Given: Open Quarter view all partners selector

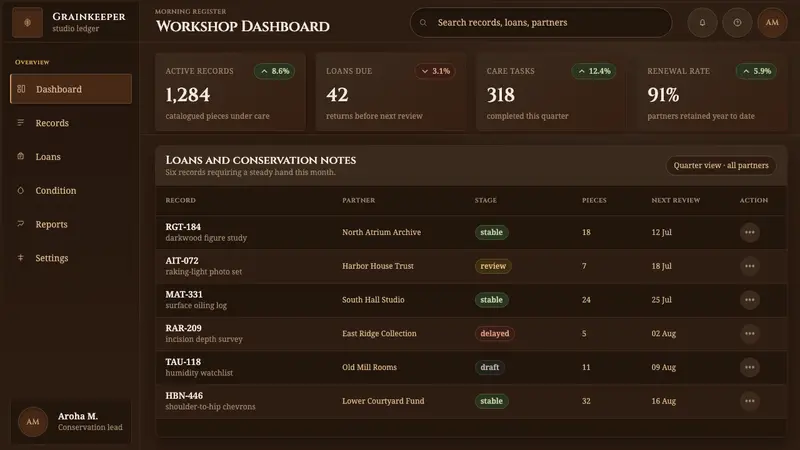Looking at the screenshot, I should pos(720,165).
